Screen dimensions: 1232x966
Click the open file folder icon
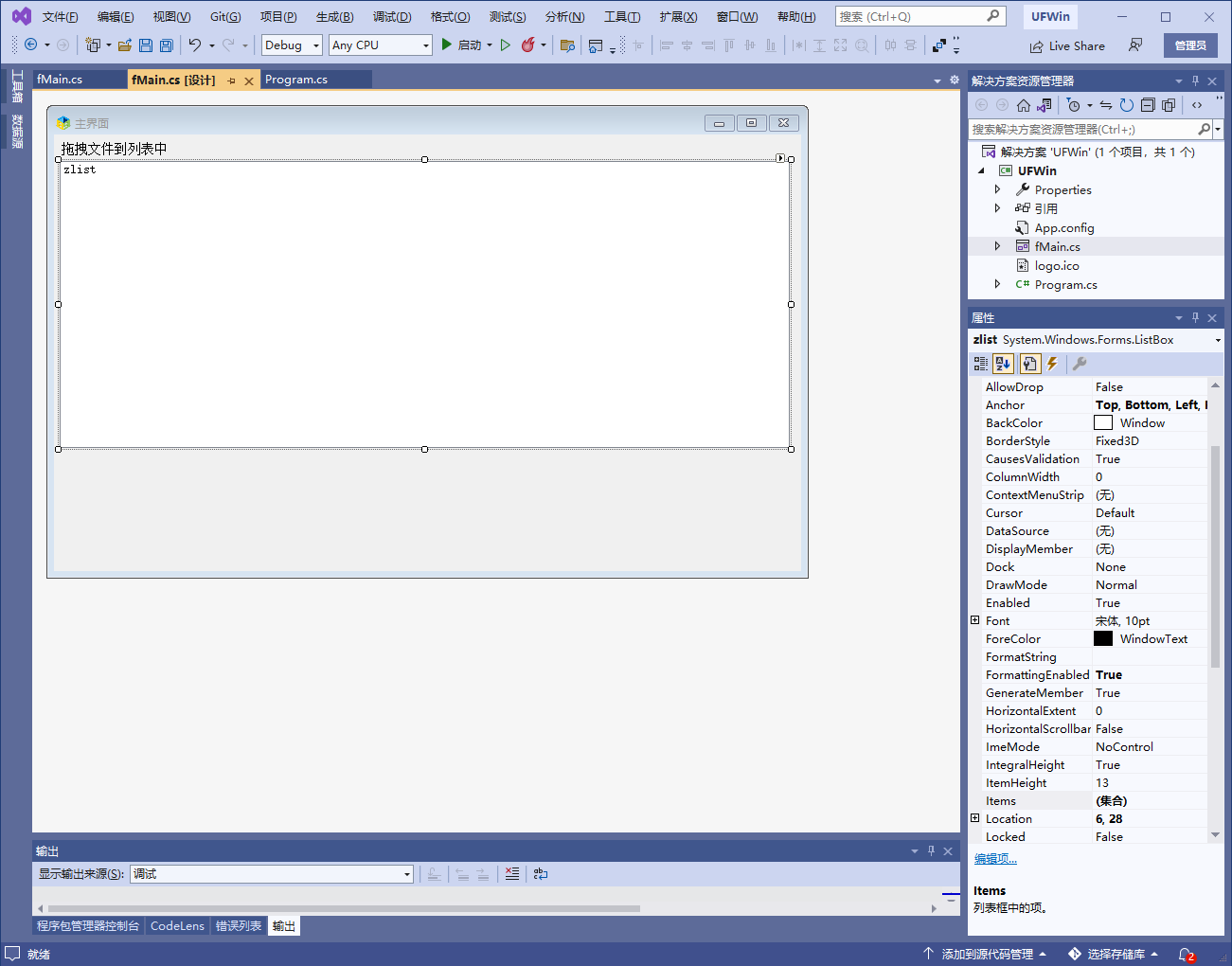[124, 45]
